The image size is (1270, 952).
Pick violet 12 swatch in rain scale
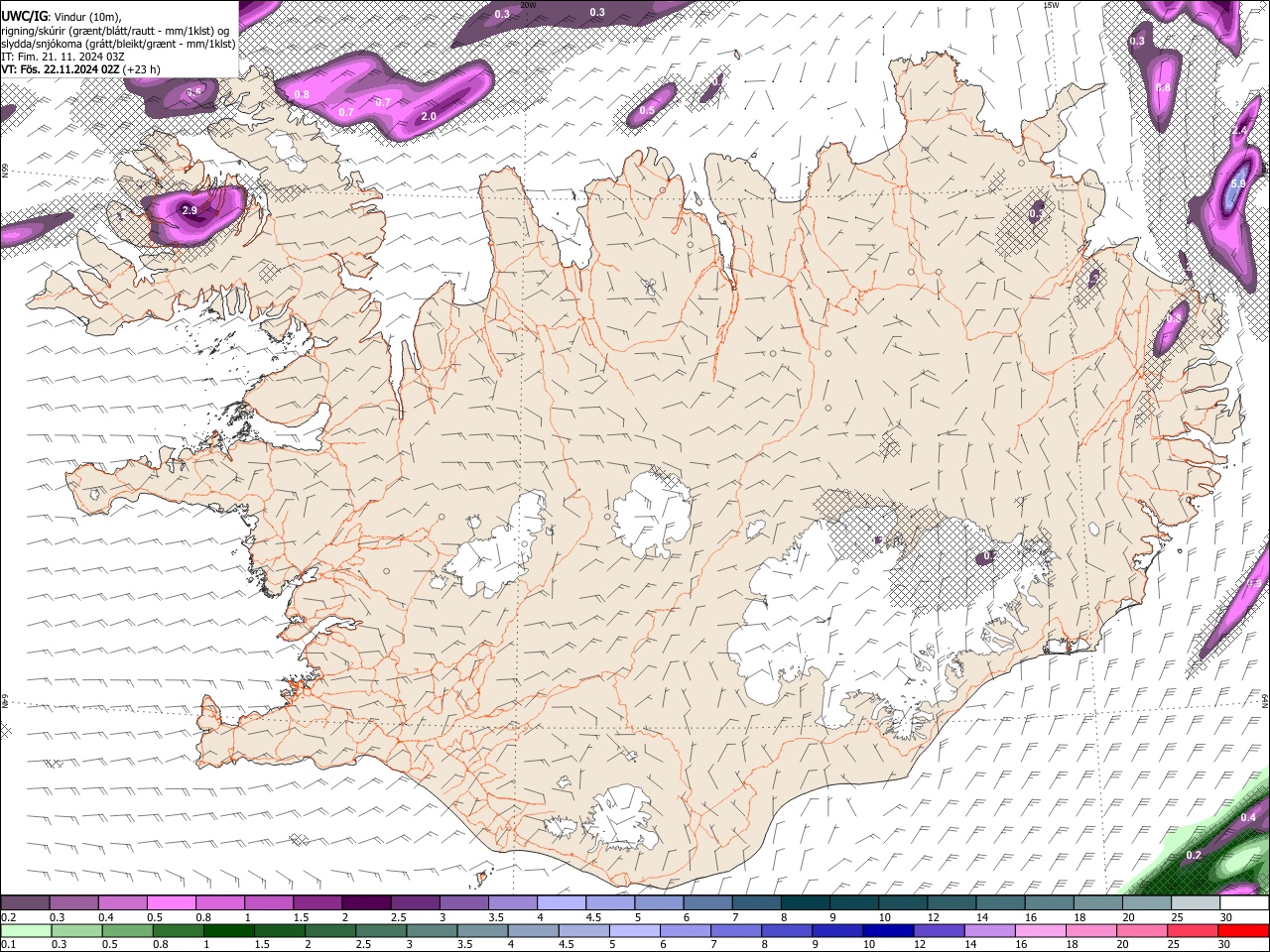click(x=939, y=930)
